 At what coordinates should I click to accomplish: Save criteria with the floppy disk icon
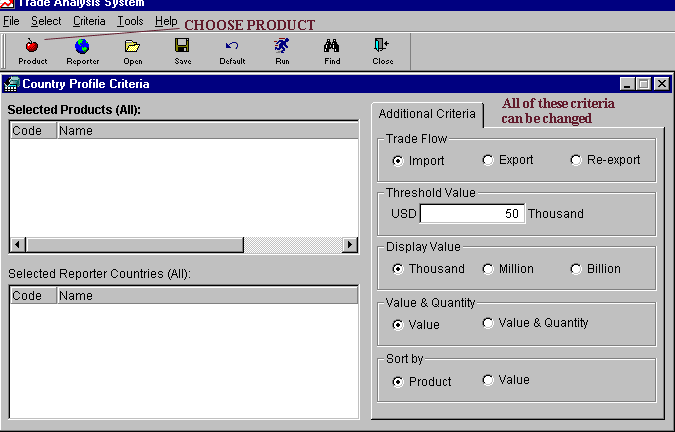coord(182,46)
